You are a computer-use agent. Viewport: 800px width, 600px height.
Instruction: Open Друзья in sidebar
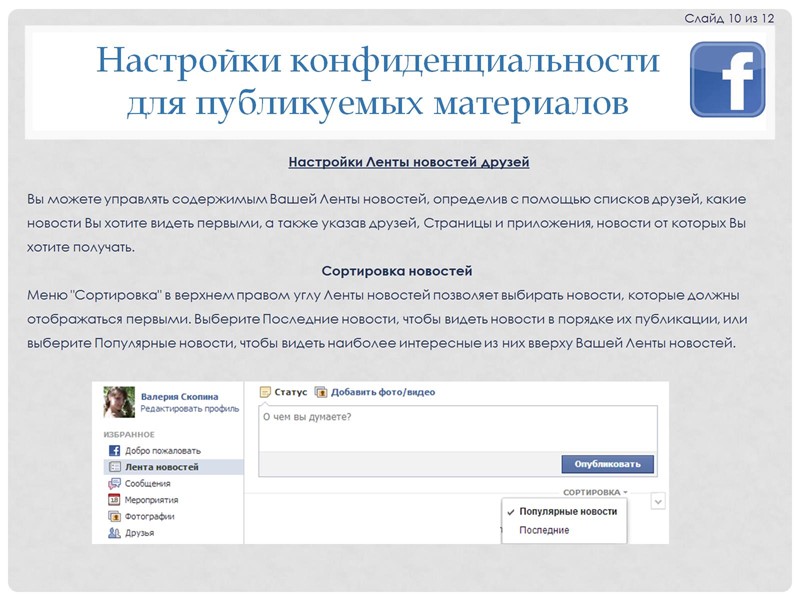[x=139, y=533]
